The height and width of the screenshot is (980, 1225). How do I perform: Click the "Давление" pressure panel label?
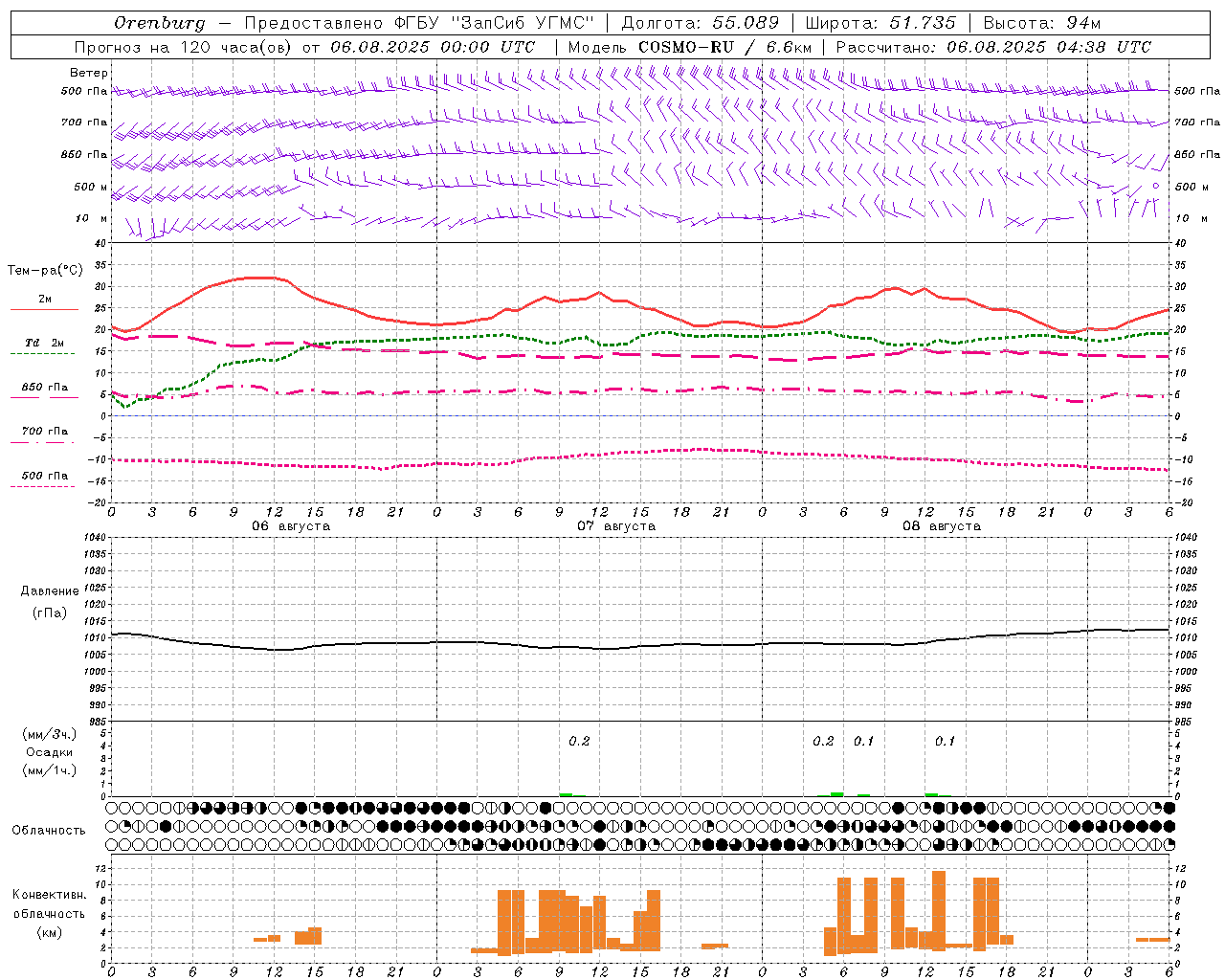pos(50,591)
